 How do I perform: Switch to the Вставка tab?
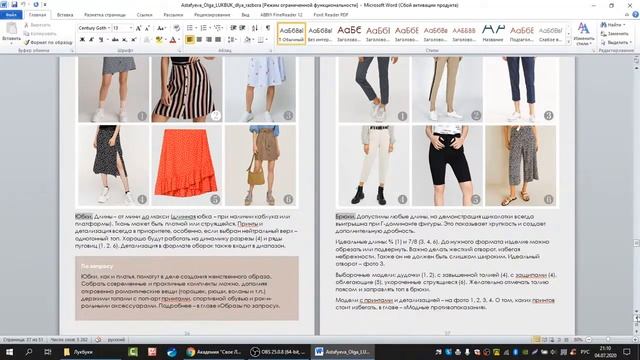(x=65, y=15)
